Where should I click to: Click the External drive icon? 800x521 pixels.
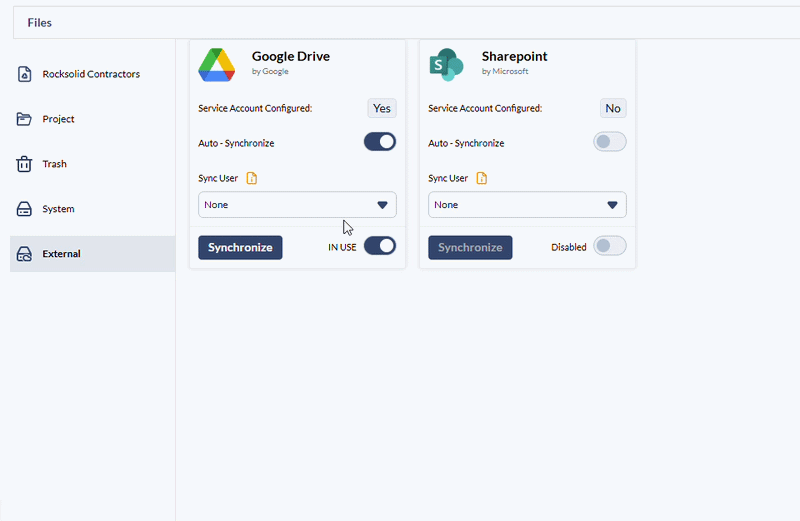click(25, 254)
